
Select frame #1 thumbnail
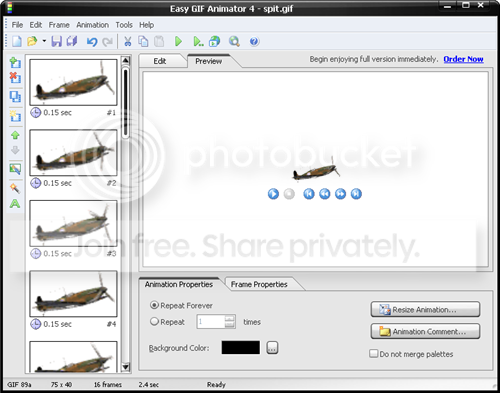tap(73, 82)
